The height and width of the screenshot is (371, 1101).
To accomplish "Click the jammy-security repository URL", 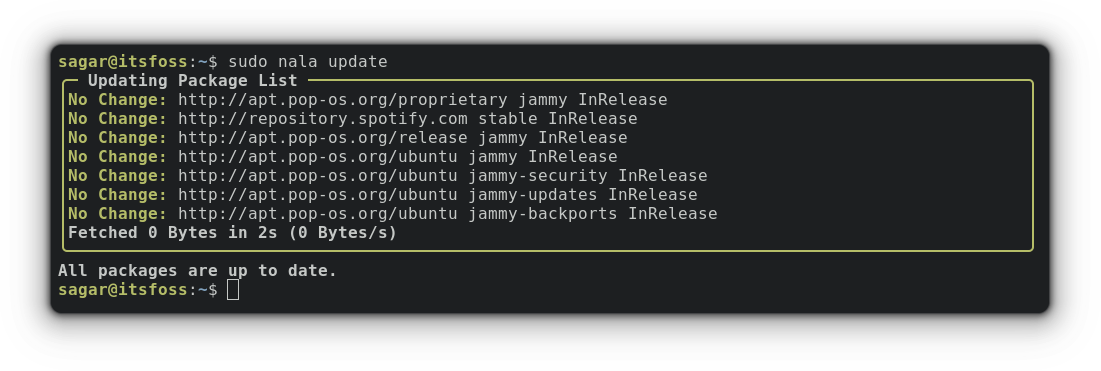I will point(442,176).
